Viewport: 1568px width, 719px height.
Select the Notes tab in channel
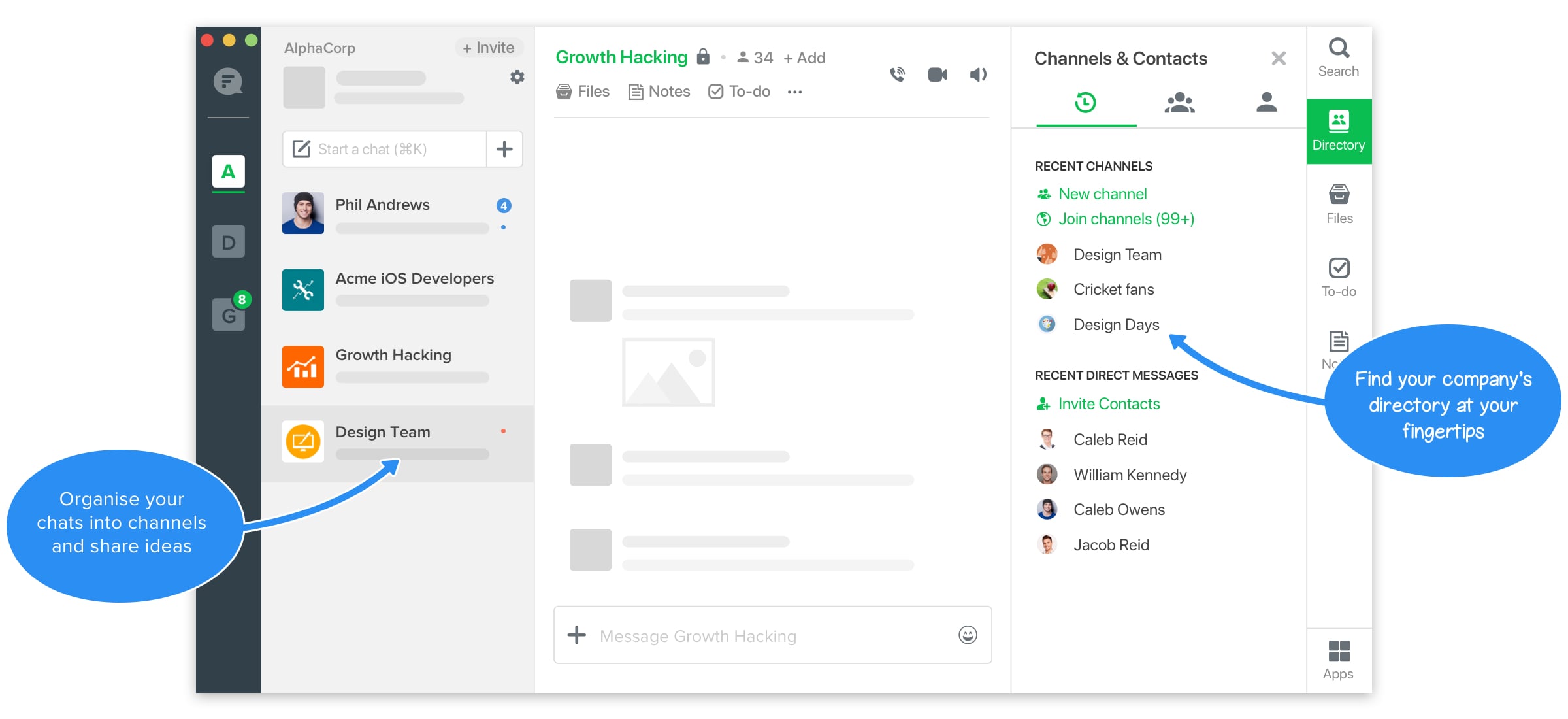tap(659, 91)
